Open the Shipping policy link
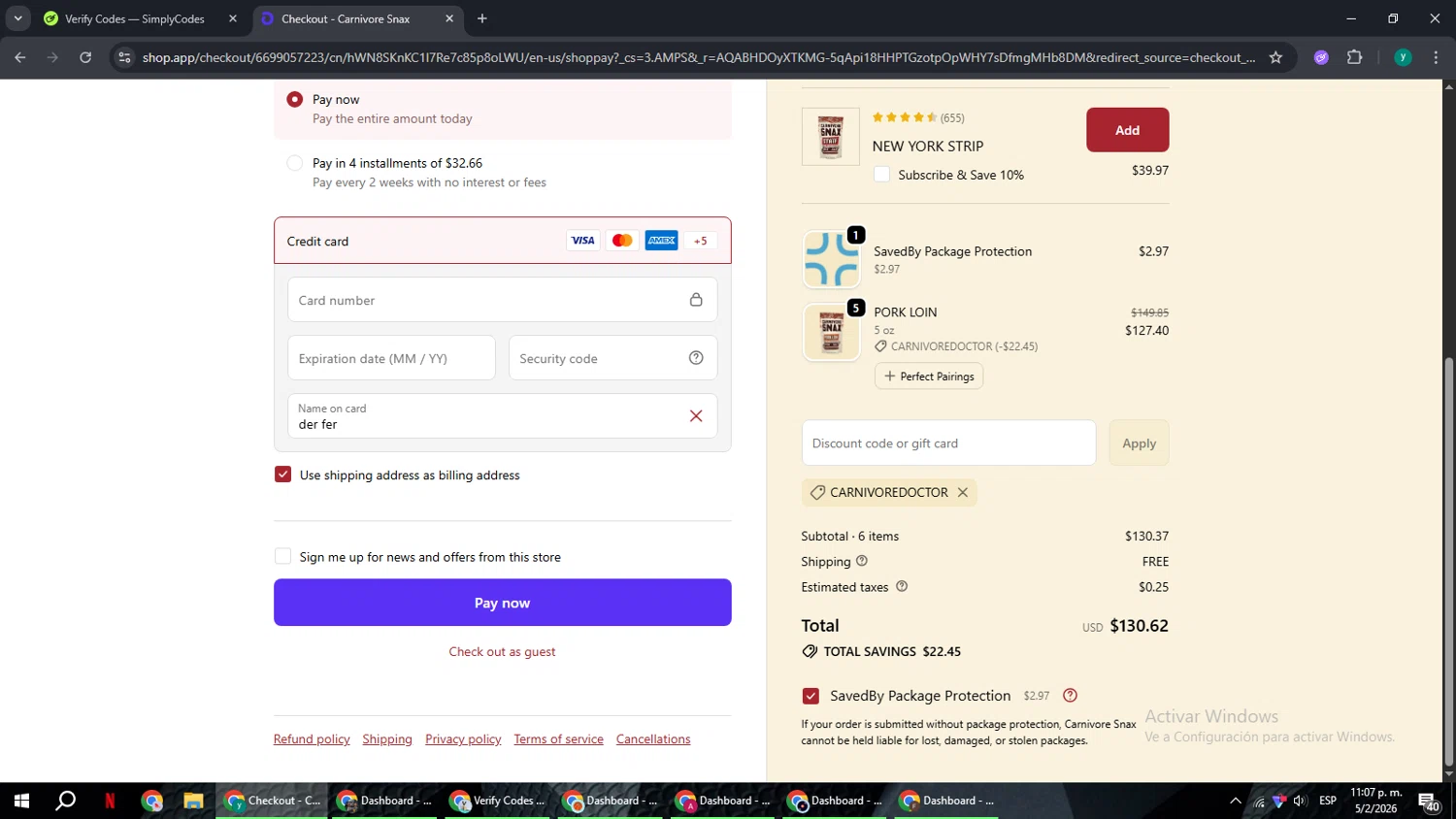The width and height of the screenshot is (1456, 819). [387, 739]
